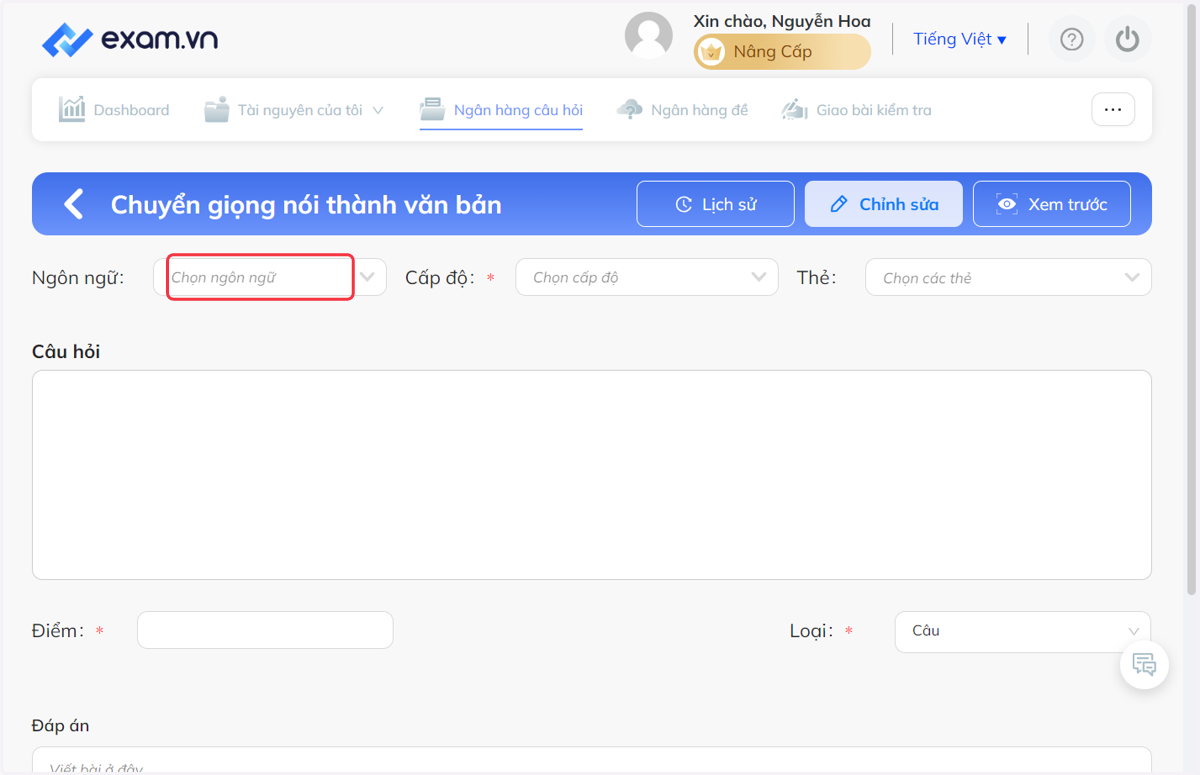The width and height of the screenshot is (1200, 775).
Task: Click the Chuyển giọng nói thành văn bản title
Action: pos(306,205)
